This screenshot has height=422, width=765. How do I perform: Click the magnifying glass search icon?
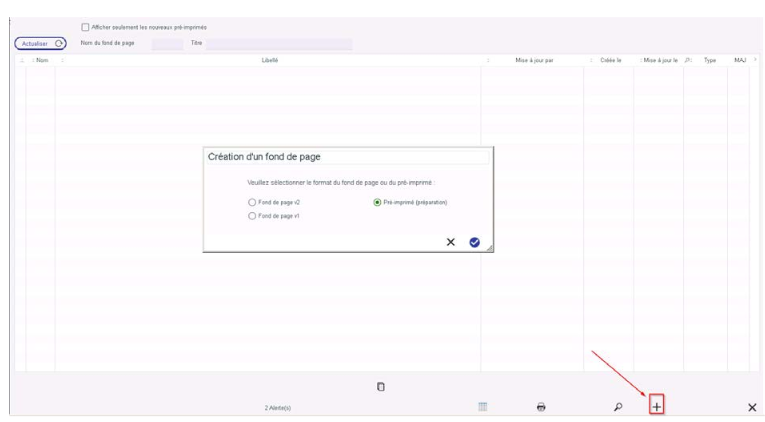(x=617, y=406)
